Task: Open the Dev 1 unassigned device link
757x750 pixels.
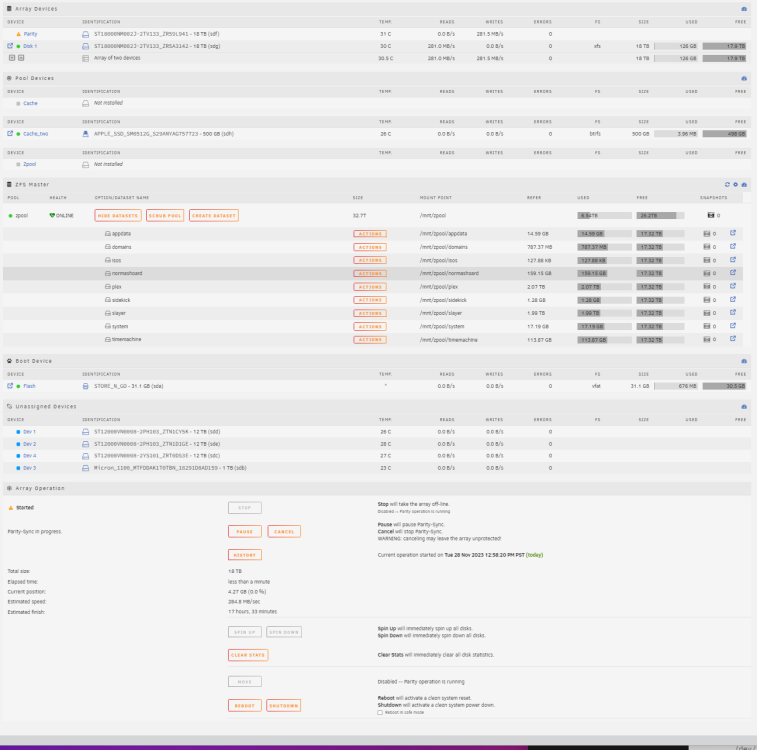Action: (29, 432)
